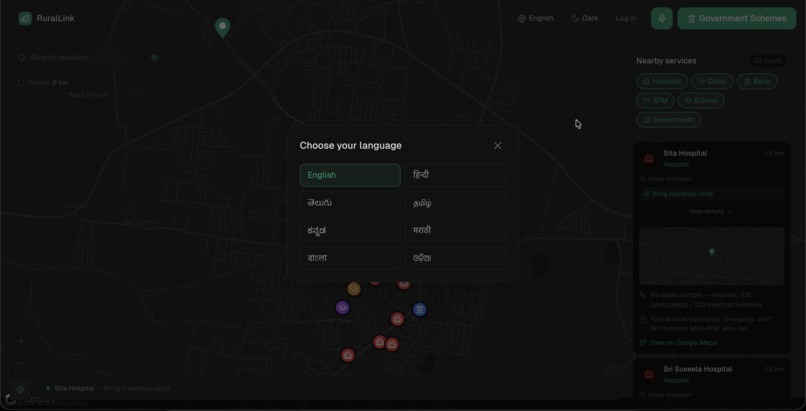Screen dimensions: 806x411
Task: Select বাংলা (Bengali) language option
Action: [x=350, y=258]
